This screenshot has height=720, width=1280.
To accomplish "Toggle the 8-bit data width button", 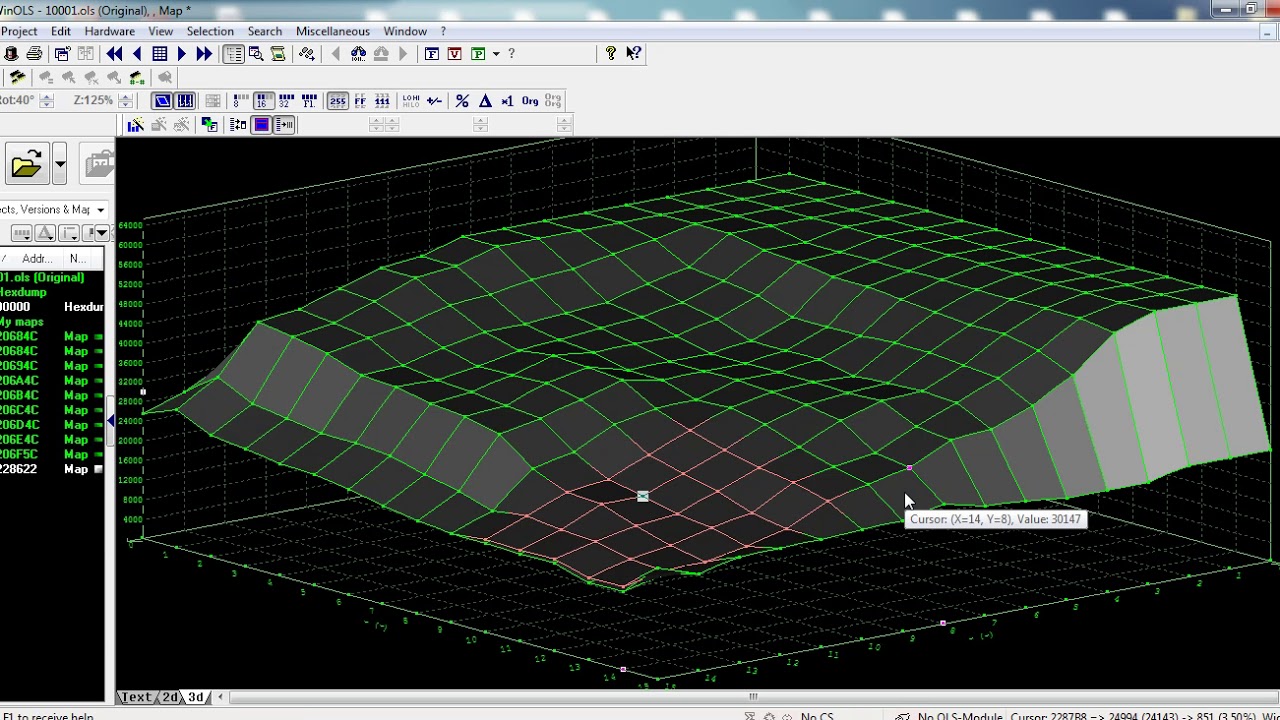I will 239,101.
